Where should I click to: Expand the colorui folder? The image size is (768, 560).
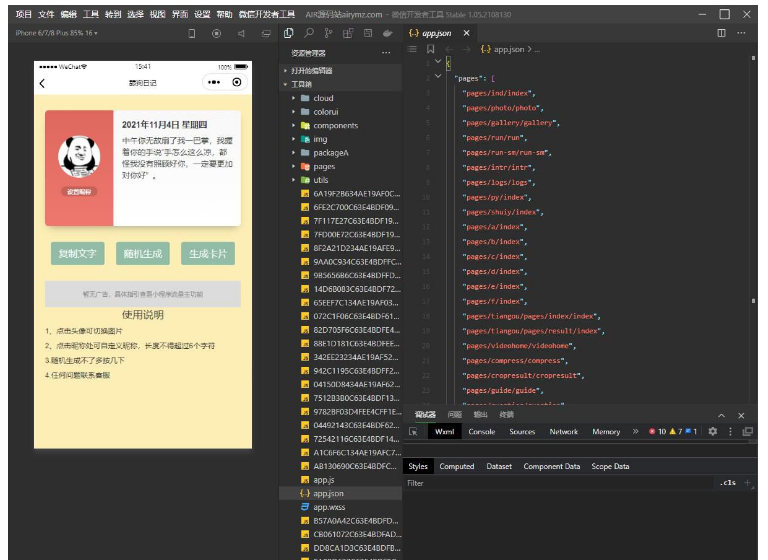click(325, 112)
